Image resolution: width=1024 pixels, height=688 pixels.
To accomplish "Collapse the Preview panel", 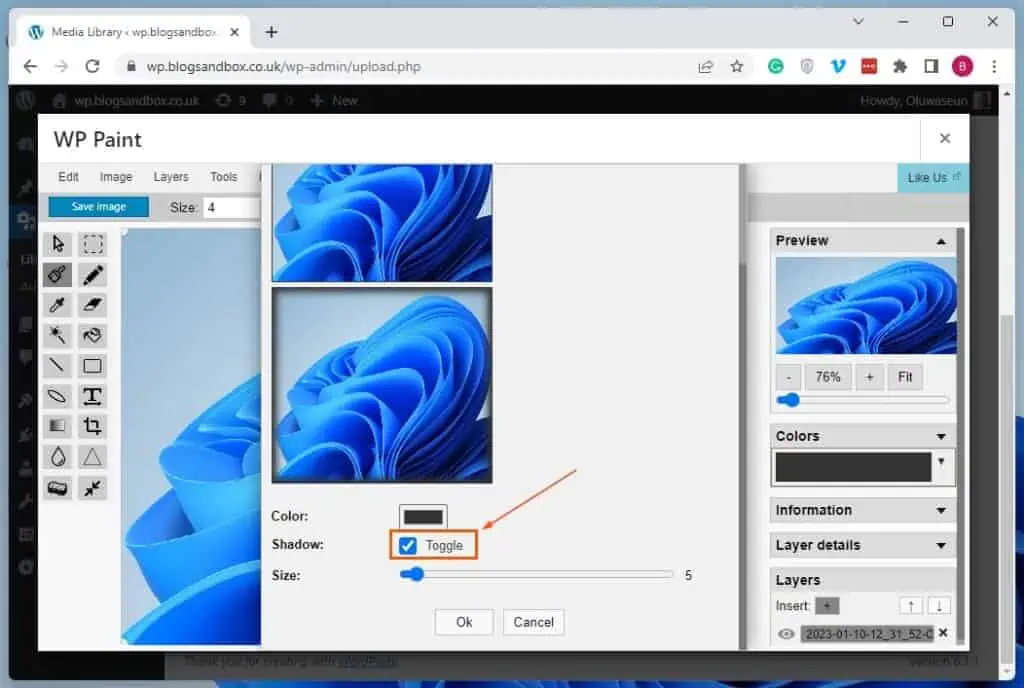I will [940, 241].
